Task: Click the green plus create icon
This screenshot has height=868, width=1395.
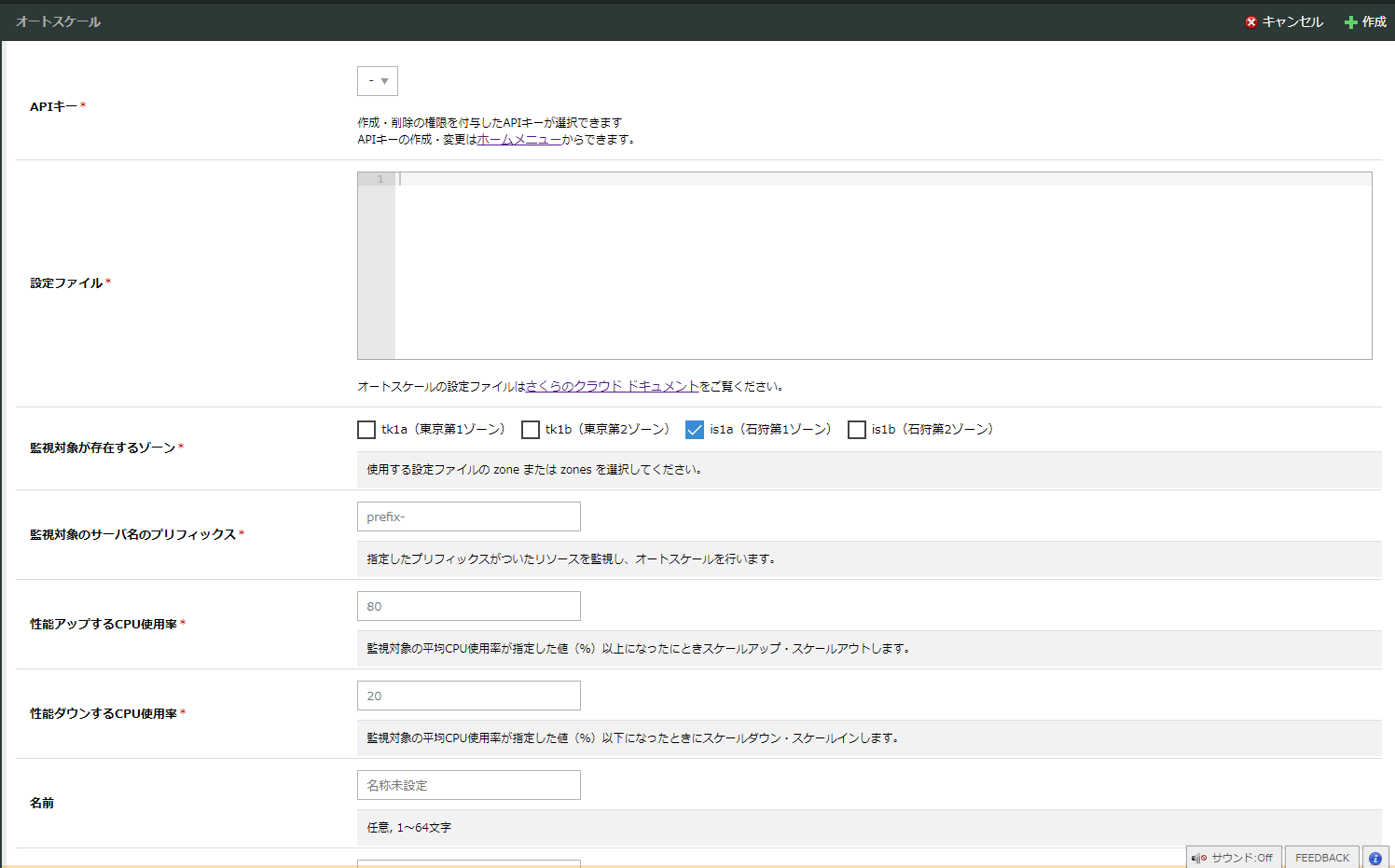Action: [1350, 22]
